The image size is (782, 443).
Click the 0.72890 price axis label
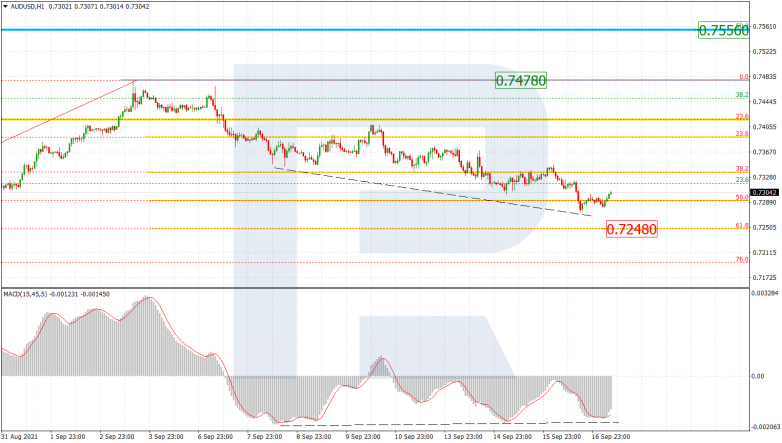tap(766, 203)
